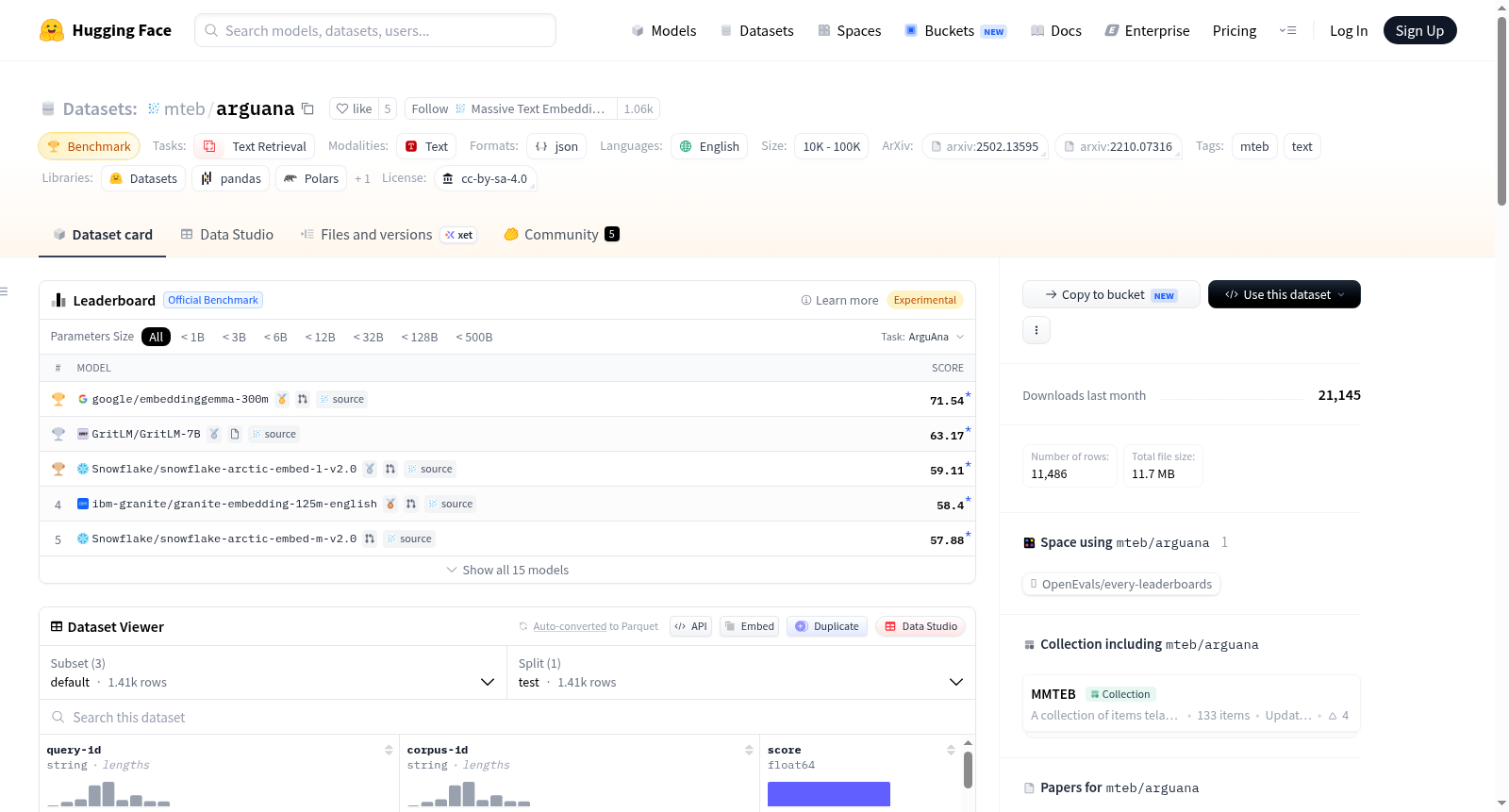
Task: Filter leaderboard by < 128B parameters
Action: (x=420, y=337)
